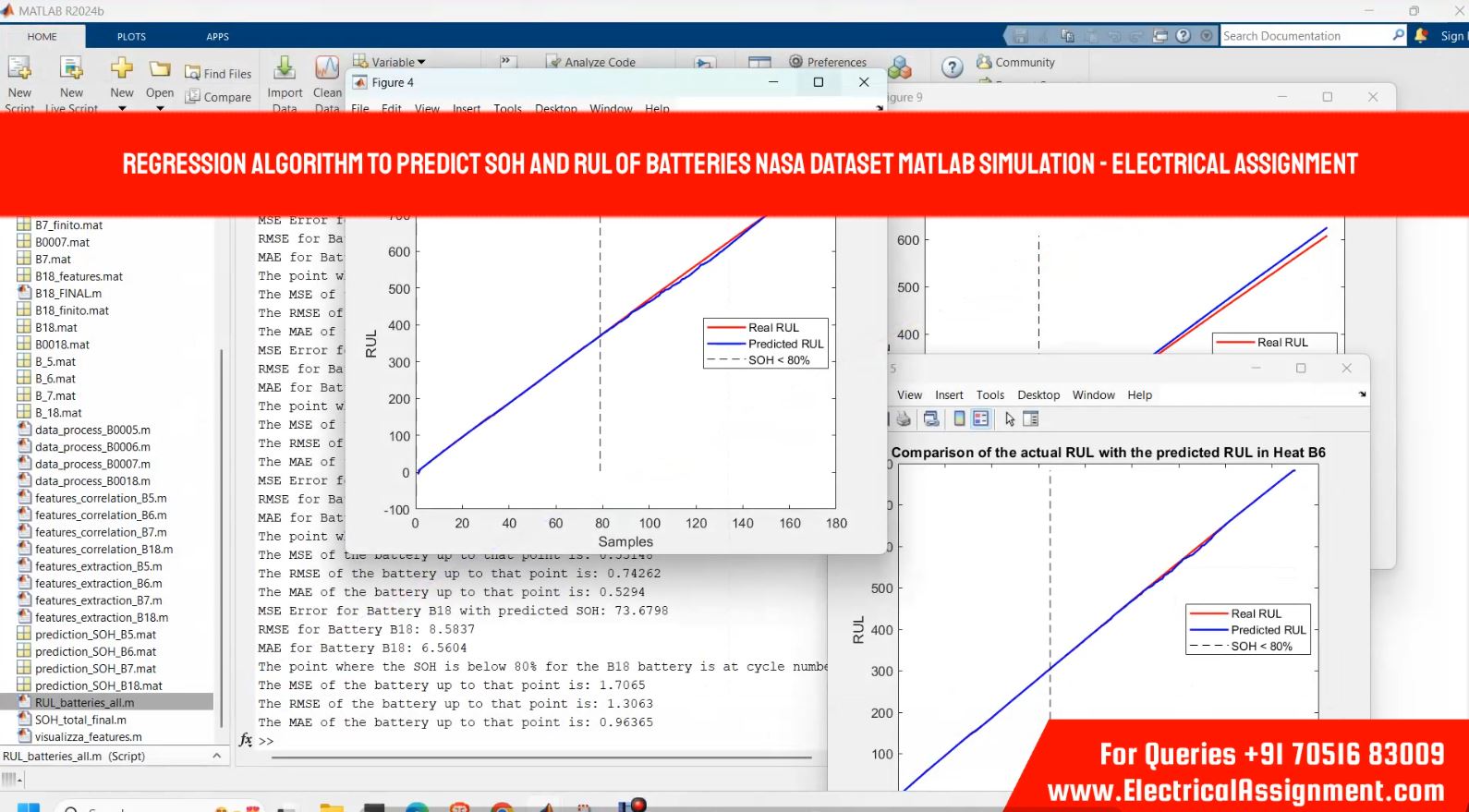Create a New Live Script
Image resolution: width=1469 pixels, height=812 pixels.
[x=71, y=81]
